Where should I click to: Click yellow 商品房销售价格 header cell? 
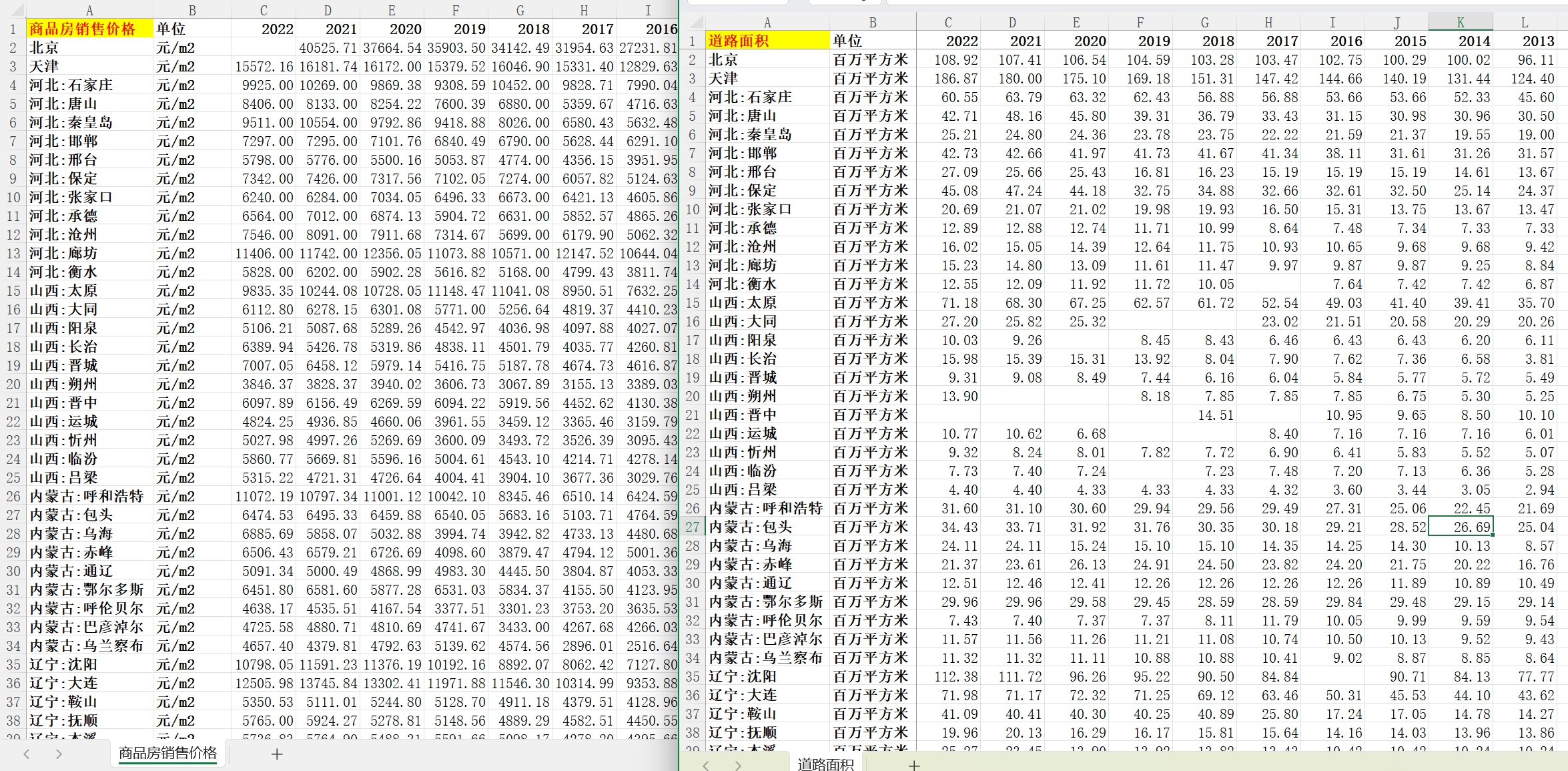89,29
